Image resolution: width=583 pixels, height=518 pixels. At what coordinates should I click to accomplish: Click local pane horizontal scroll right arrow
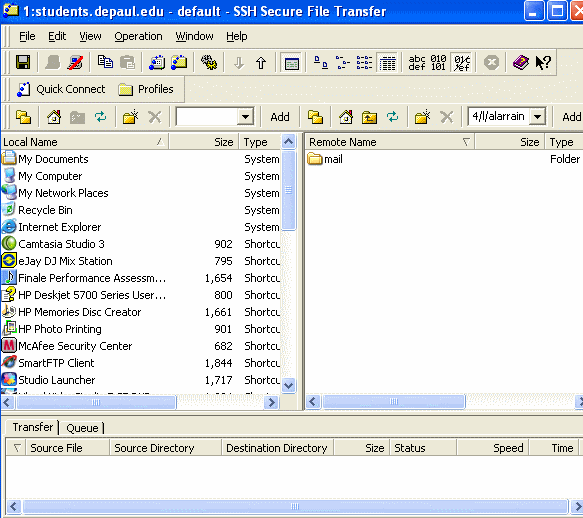pos(272,402)
